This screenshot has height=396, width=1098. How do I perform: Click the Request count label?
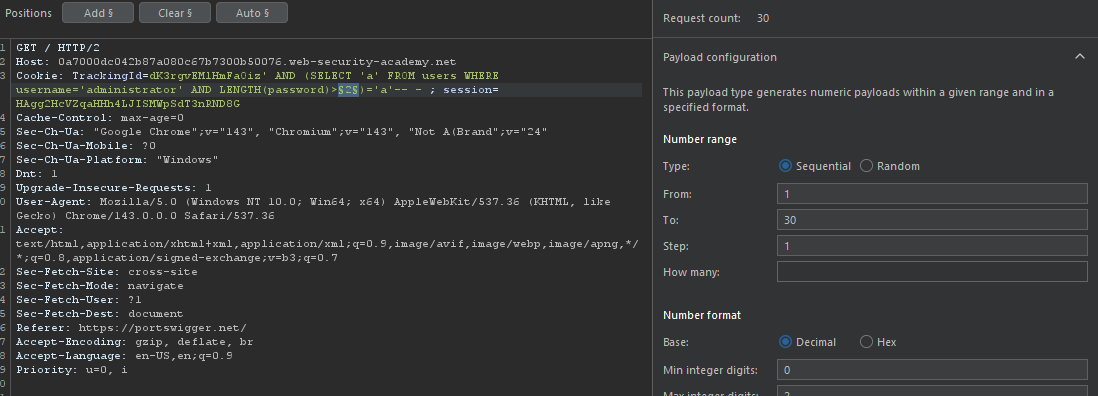tap(702, 18)
